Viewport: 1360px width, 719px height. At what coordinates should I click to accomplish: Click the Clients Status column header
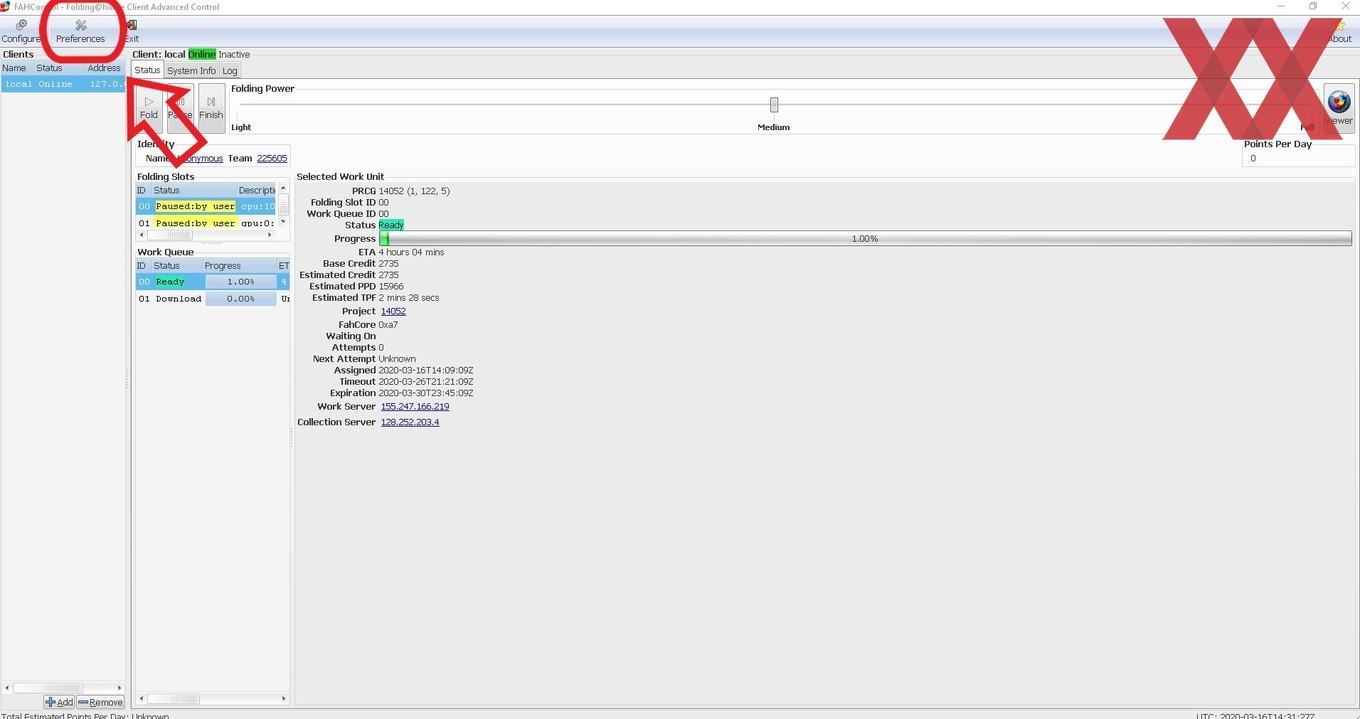[59, 68]
